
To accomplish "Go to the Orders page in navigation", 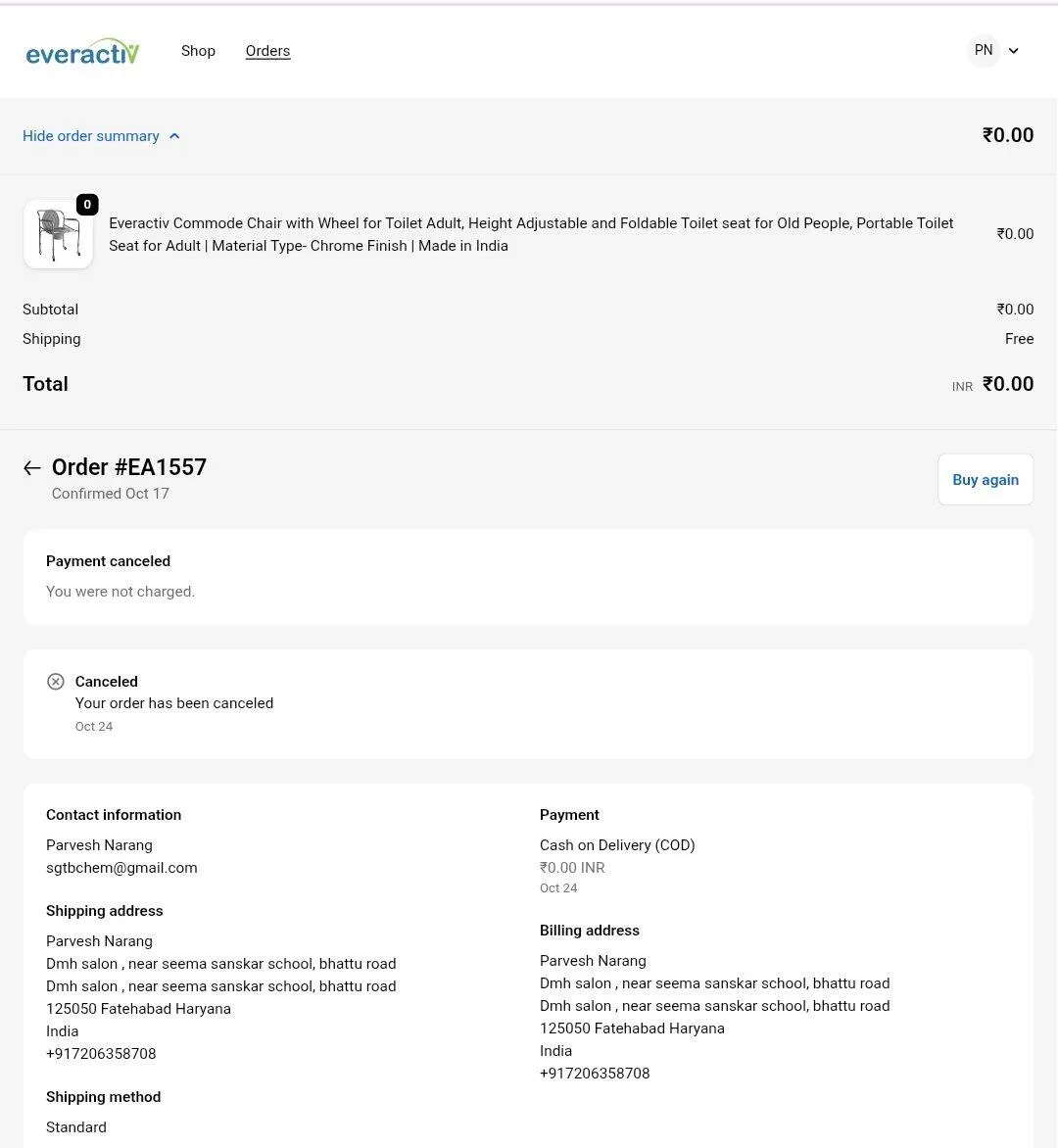I will (267, 51).
